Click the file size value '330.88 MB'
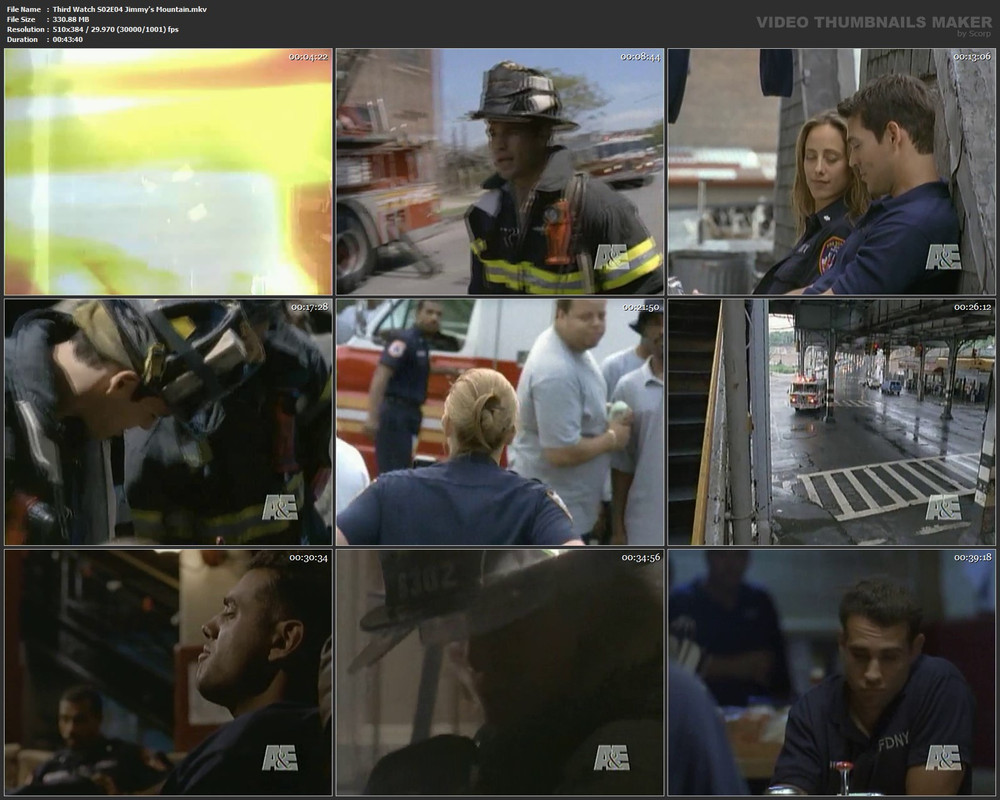Screen dimensions: 1000x800 pos(71,19)
